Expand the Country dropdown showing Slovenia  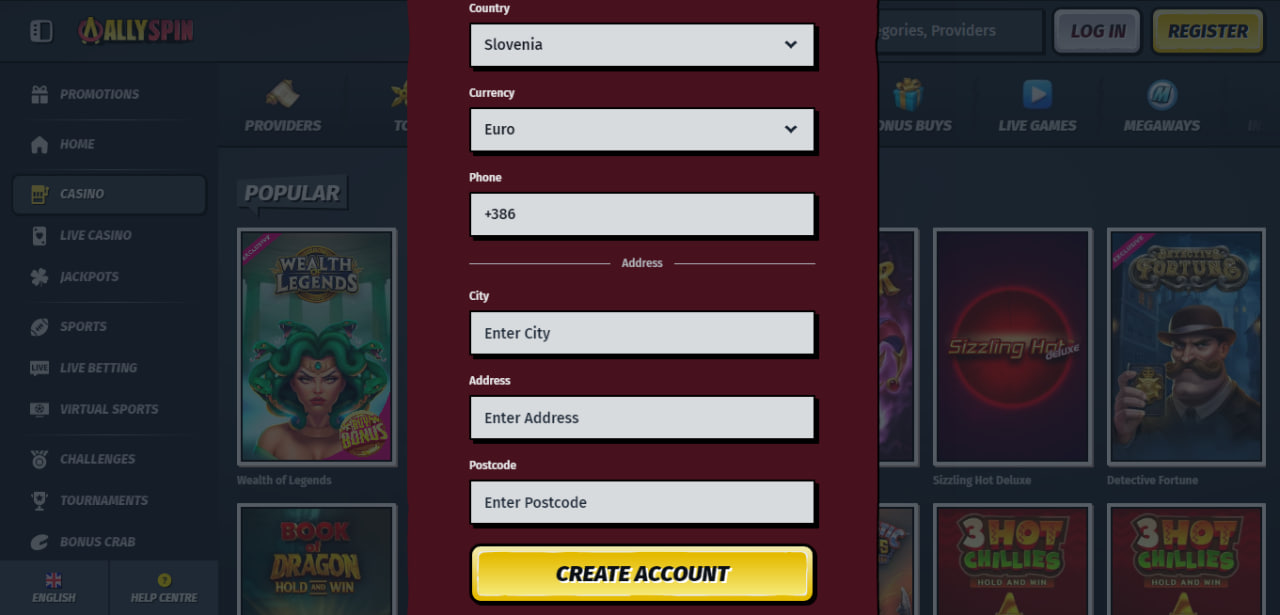tap(642, 45)
